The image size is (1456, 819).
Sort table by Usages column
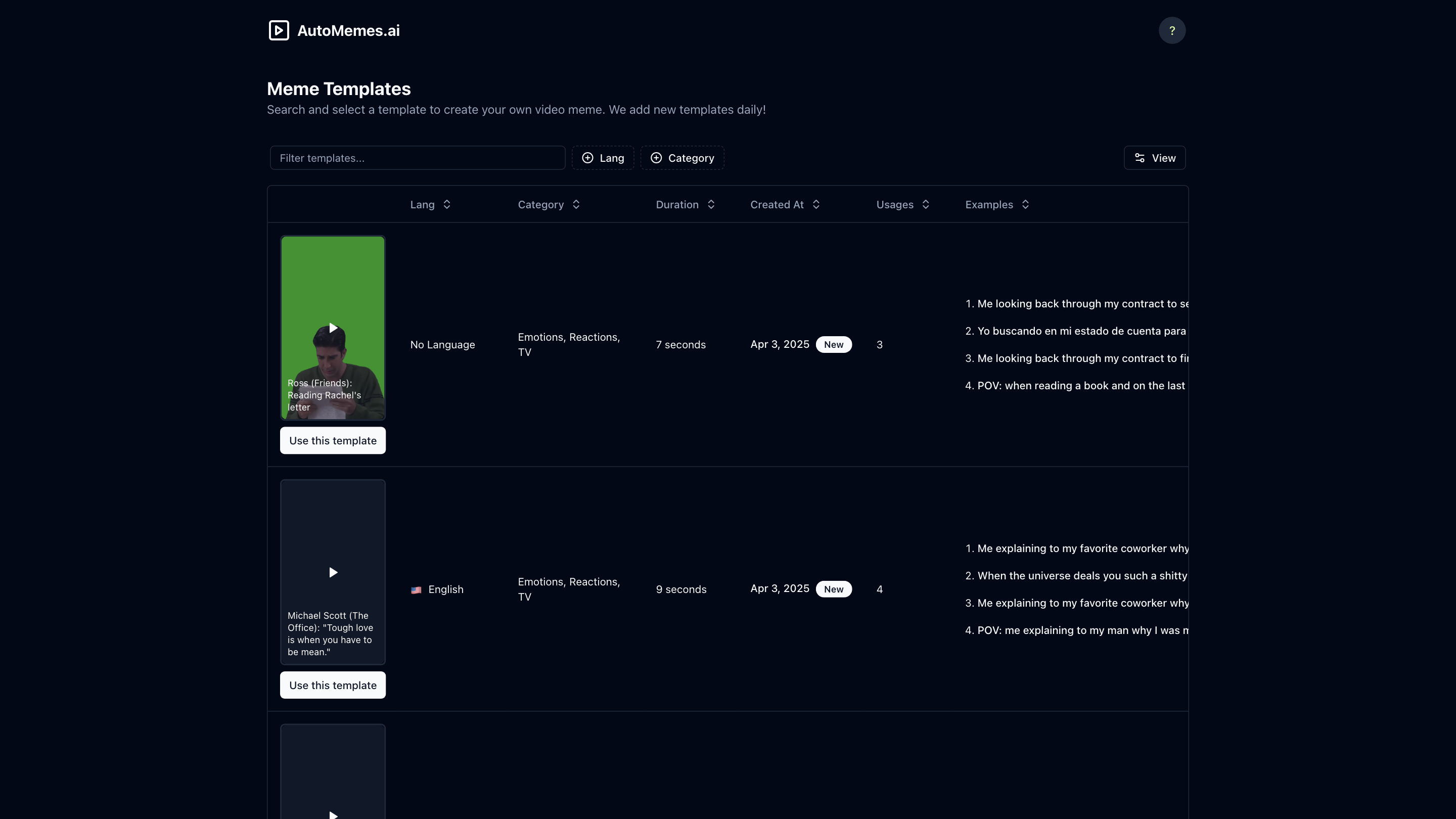902,205
